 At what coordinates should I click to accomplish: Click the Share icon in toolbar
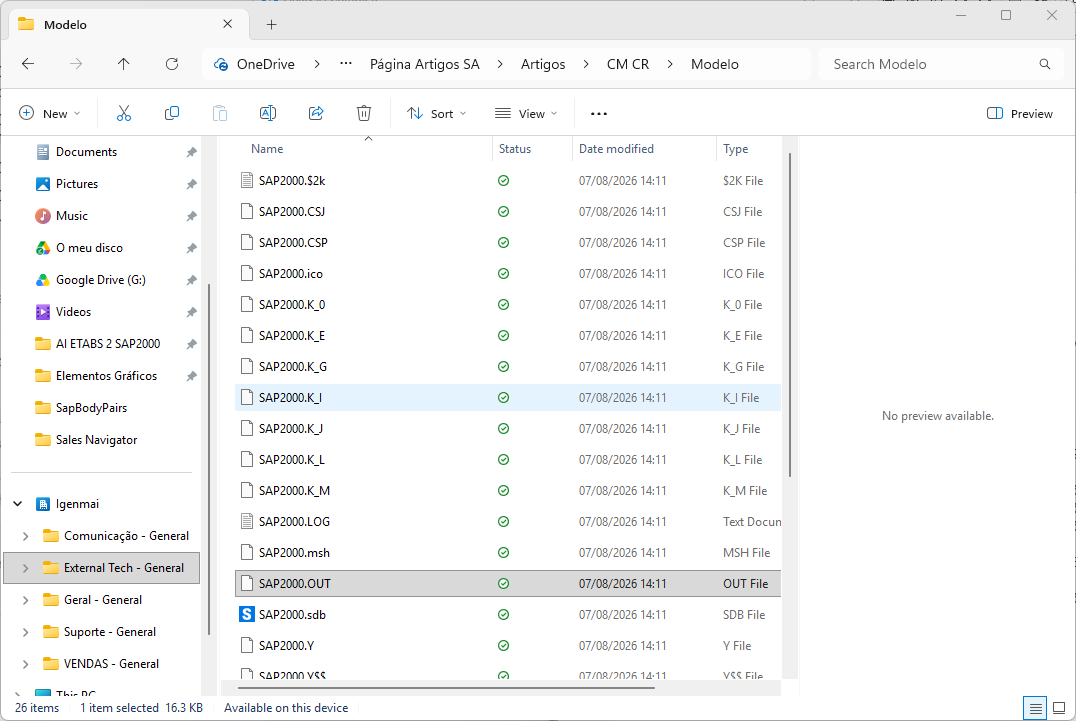(316, 113)
